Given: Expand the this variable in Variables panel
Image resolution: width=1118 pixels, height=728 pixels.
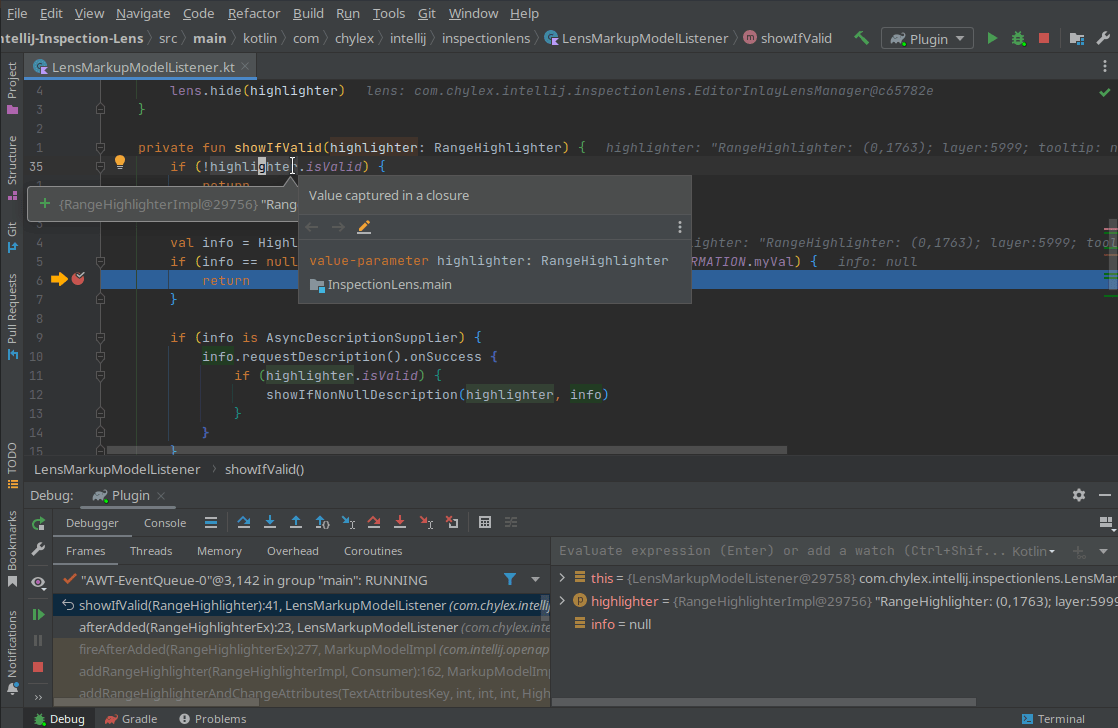Looking at the screenshot, I should click(562, 577).
